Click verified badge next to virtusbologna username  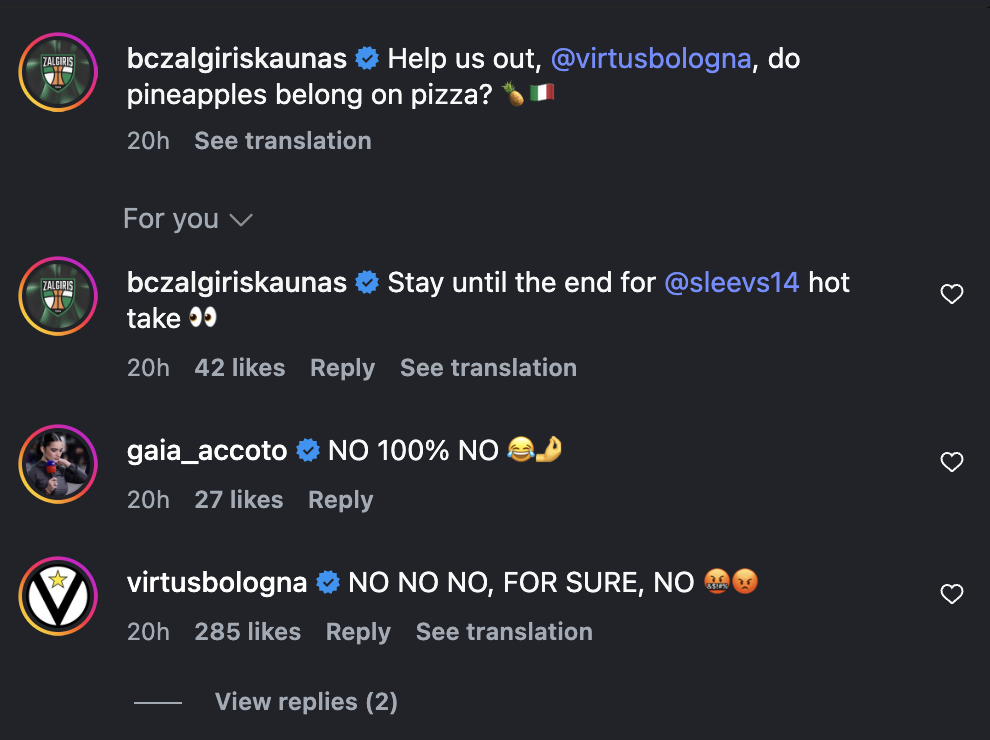pos(328,583)
